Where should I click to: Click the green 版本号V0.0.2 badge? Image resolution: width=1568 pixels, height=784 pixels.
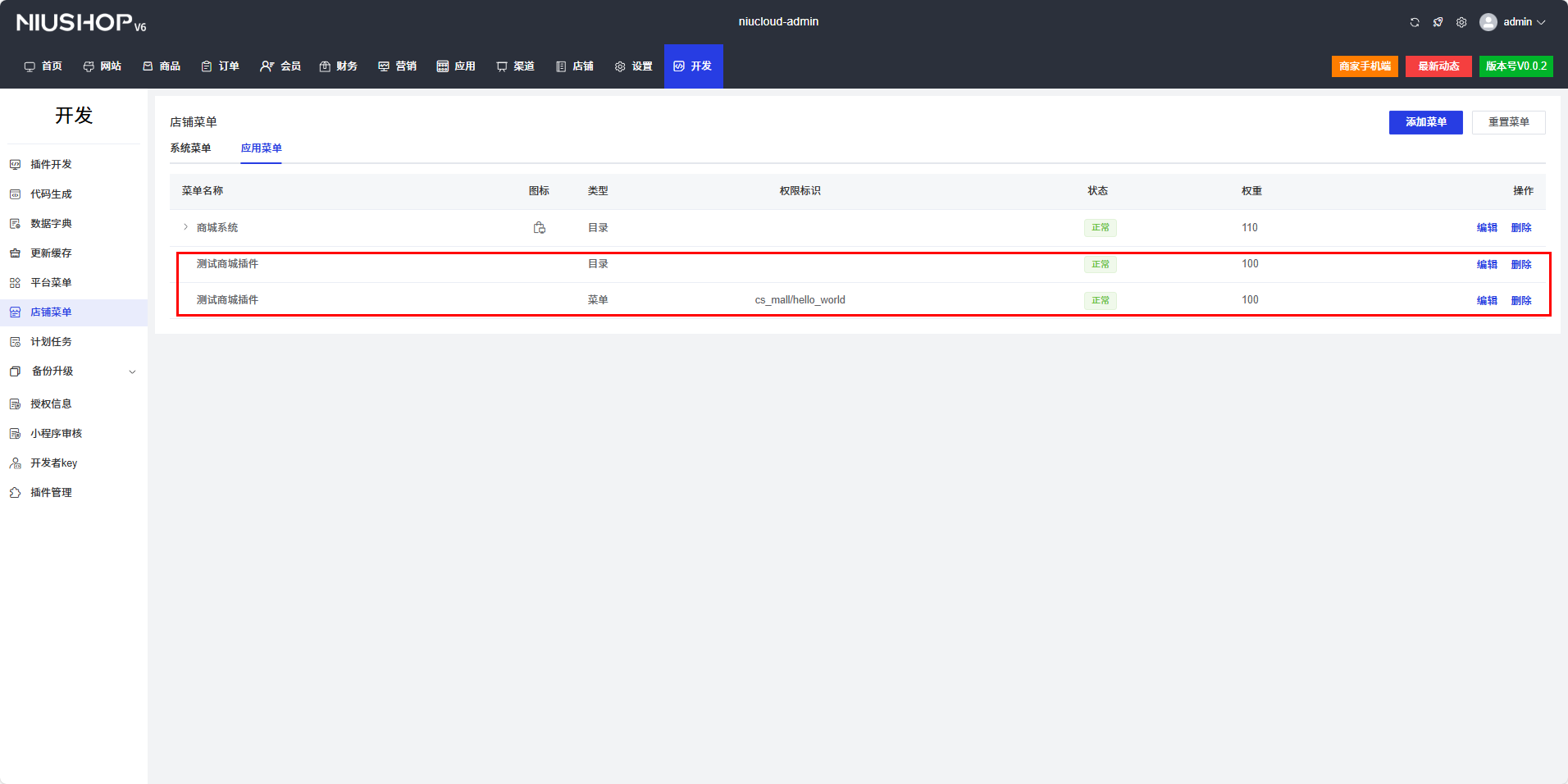(1516, 66)
